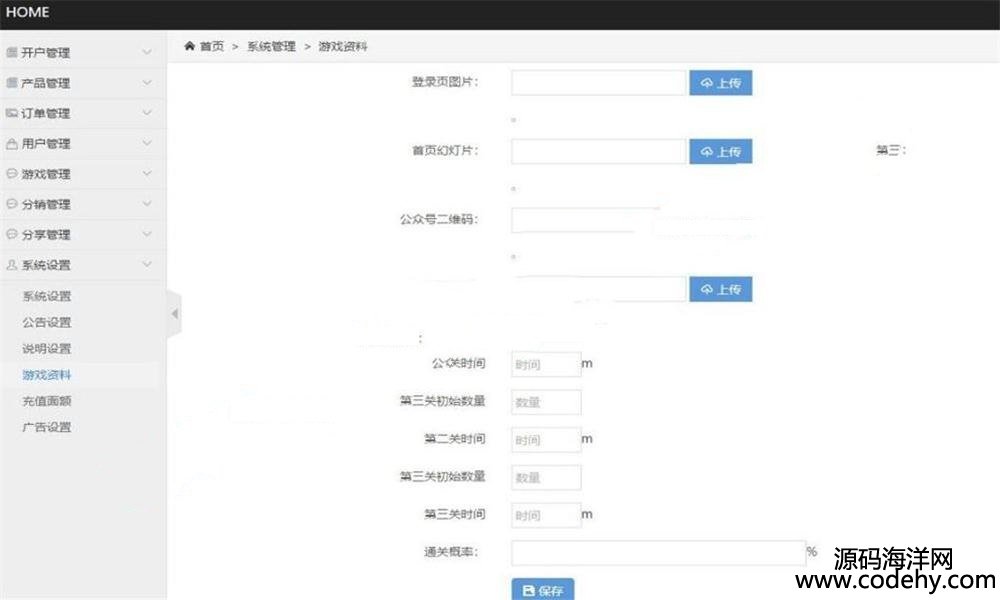Open the 系统设置 submenu item
Image resolution: width=1000 pixels, height=600 pixels.
pos(47,296)
